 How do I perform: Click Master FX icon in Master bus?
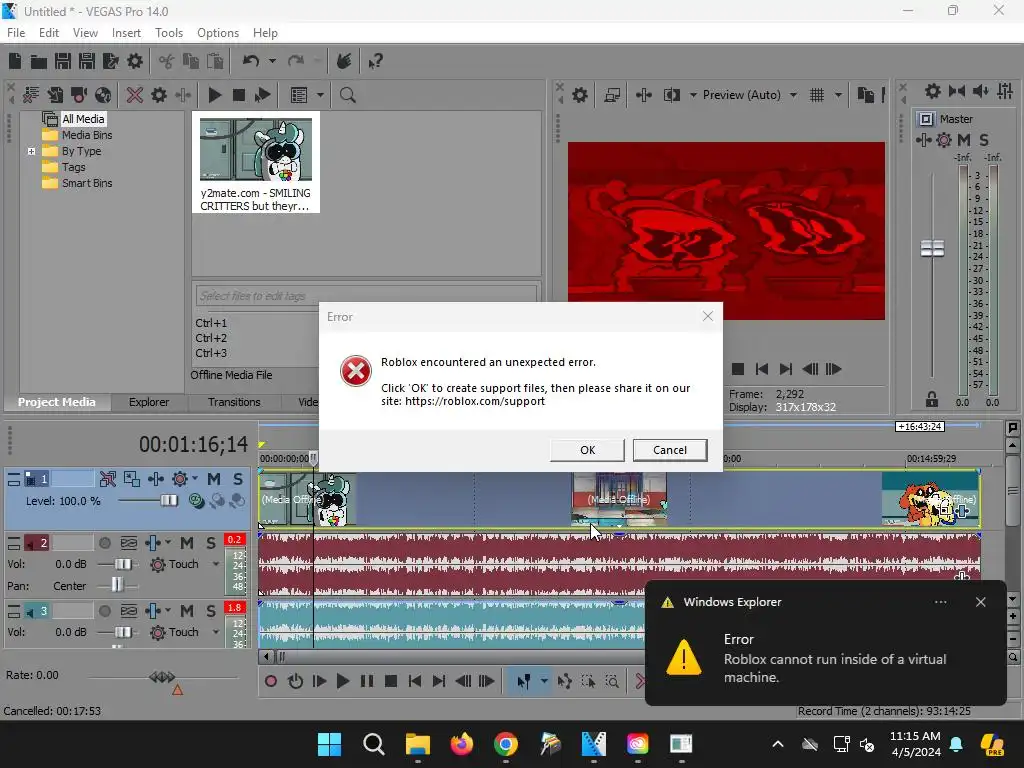click(923, 140)
